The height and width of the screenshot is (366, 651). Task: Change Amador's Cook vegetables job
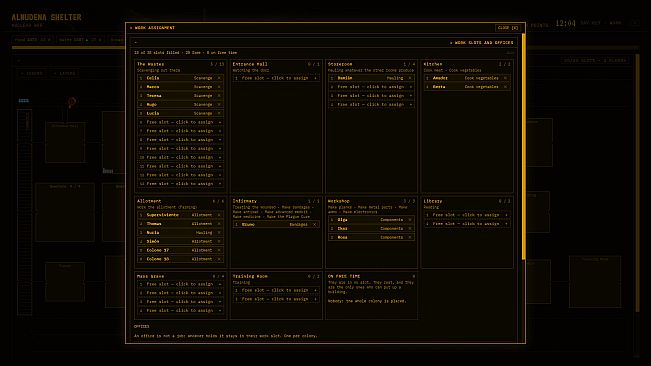pyautogui.click(x=481, y=78)
